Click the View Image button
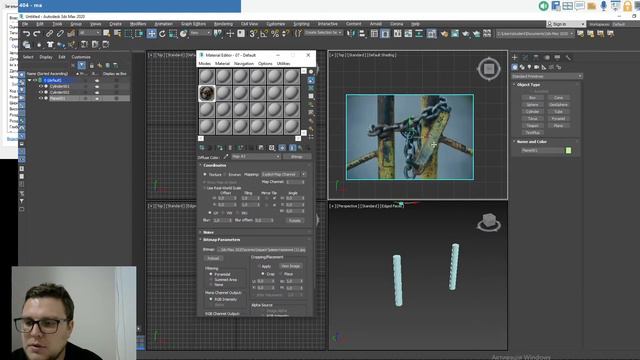The width and height of the screenshot is (640, 360). click(x=290, y=266)
